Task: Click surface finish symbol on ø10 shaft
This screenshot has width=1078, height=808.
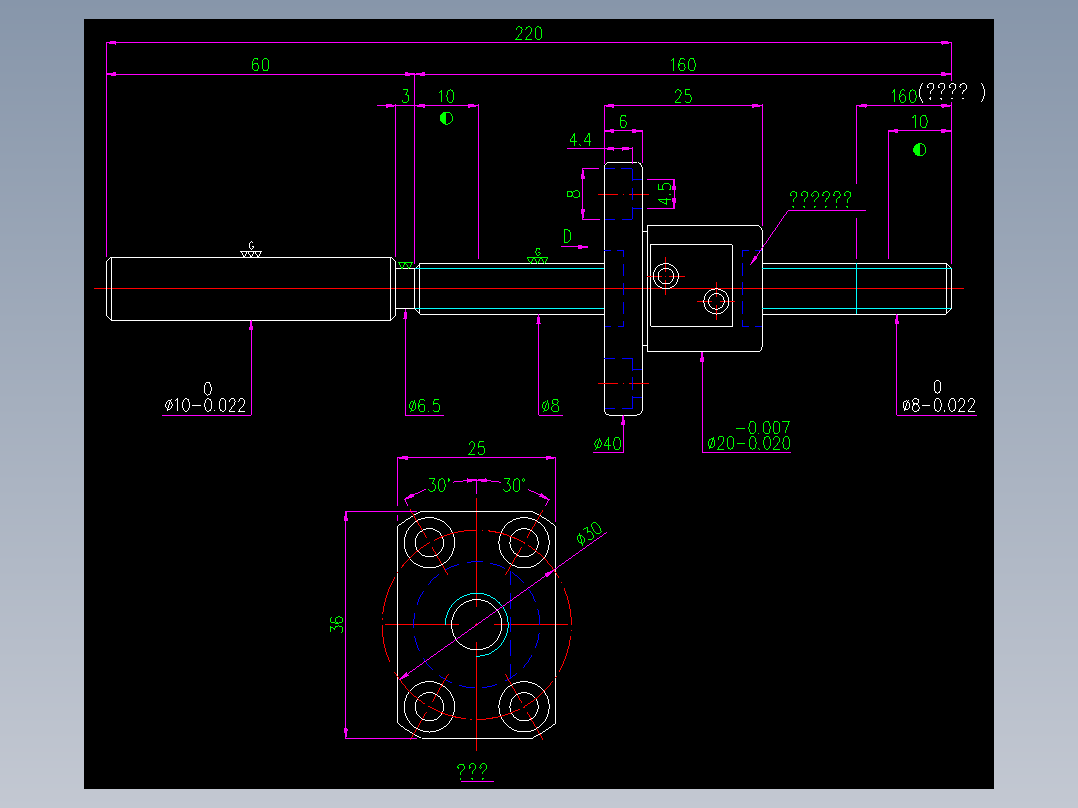Action: (251, 250)
